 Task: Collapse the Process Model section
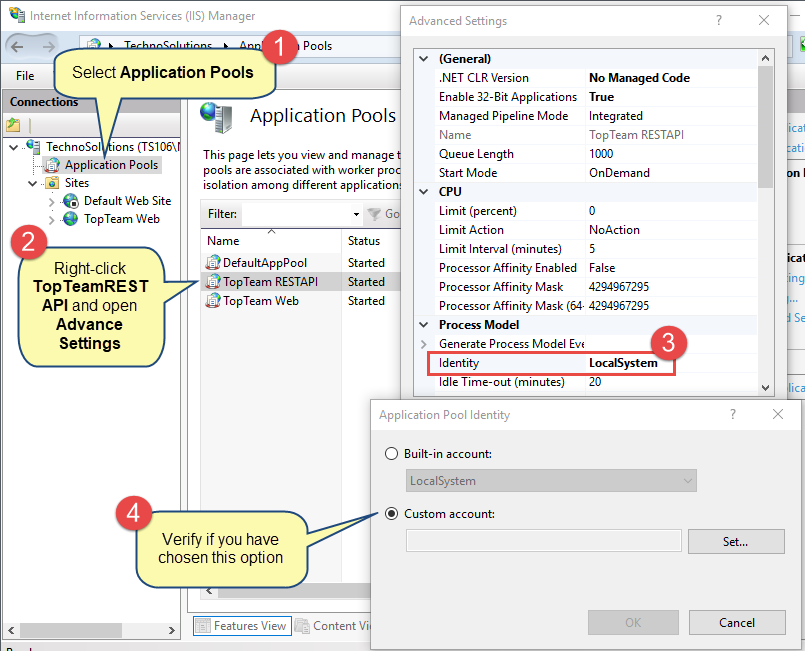click(x=424, y=324)
